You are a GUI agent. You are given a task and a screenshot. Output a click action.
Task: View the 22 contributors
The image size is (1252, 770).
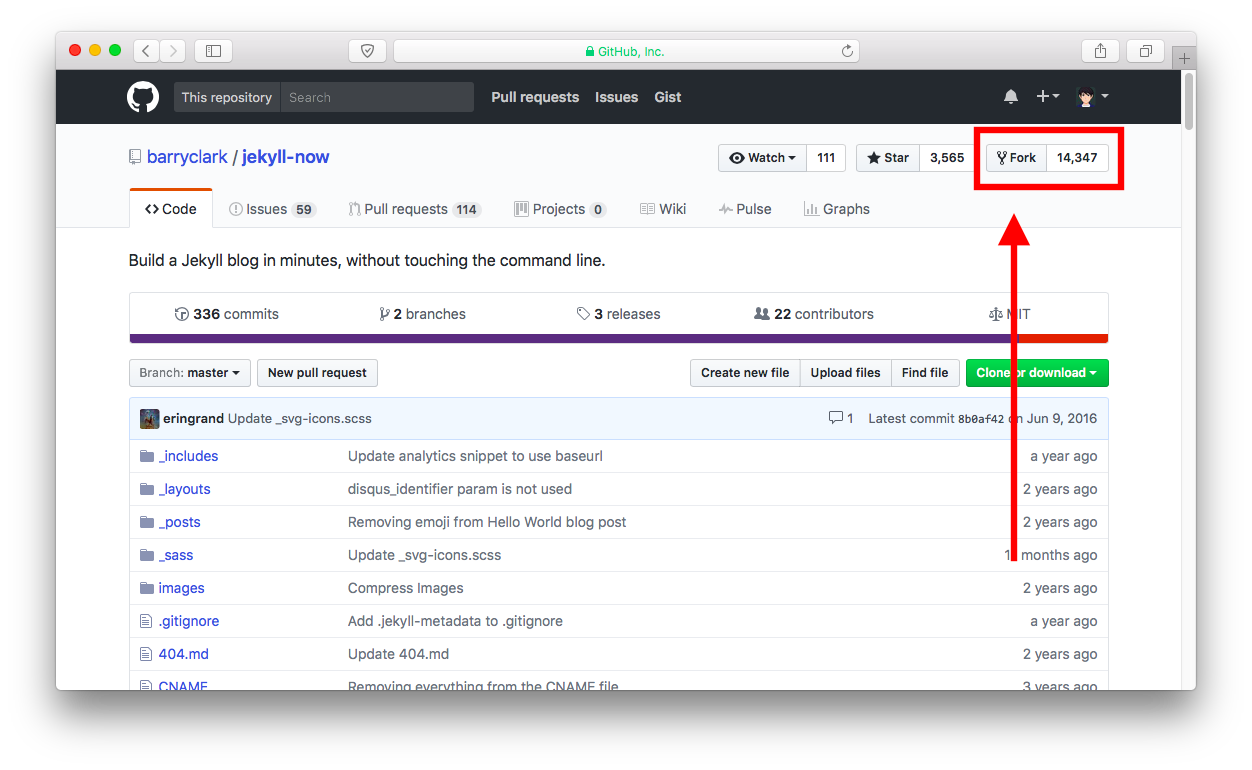[814, 314]
